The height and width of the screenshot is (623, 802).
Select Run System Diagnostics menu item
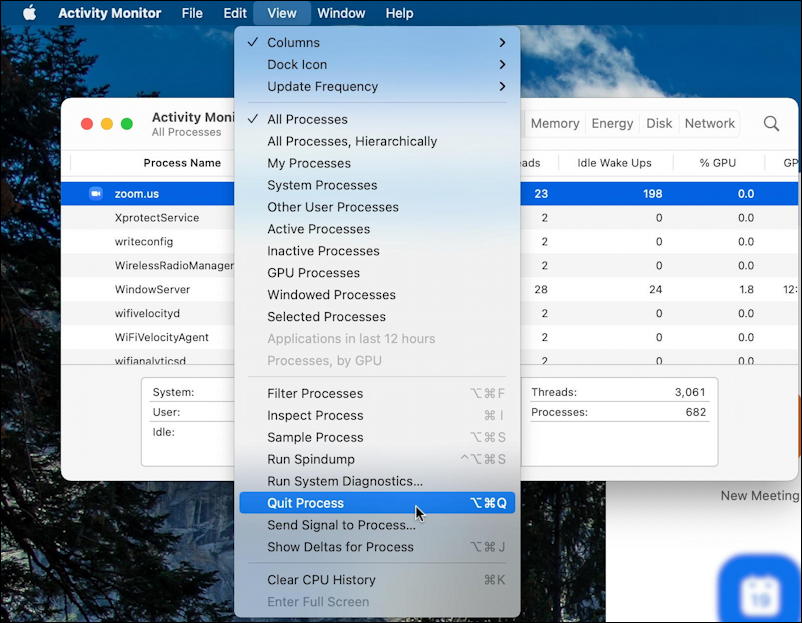point(345,481)
